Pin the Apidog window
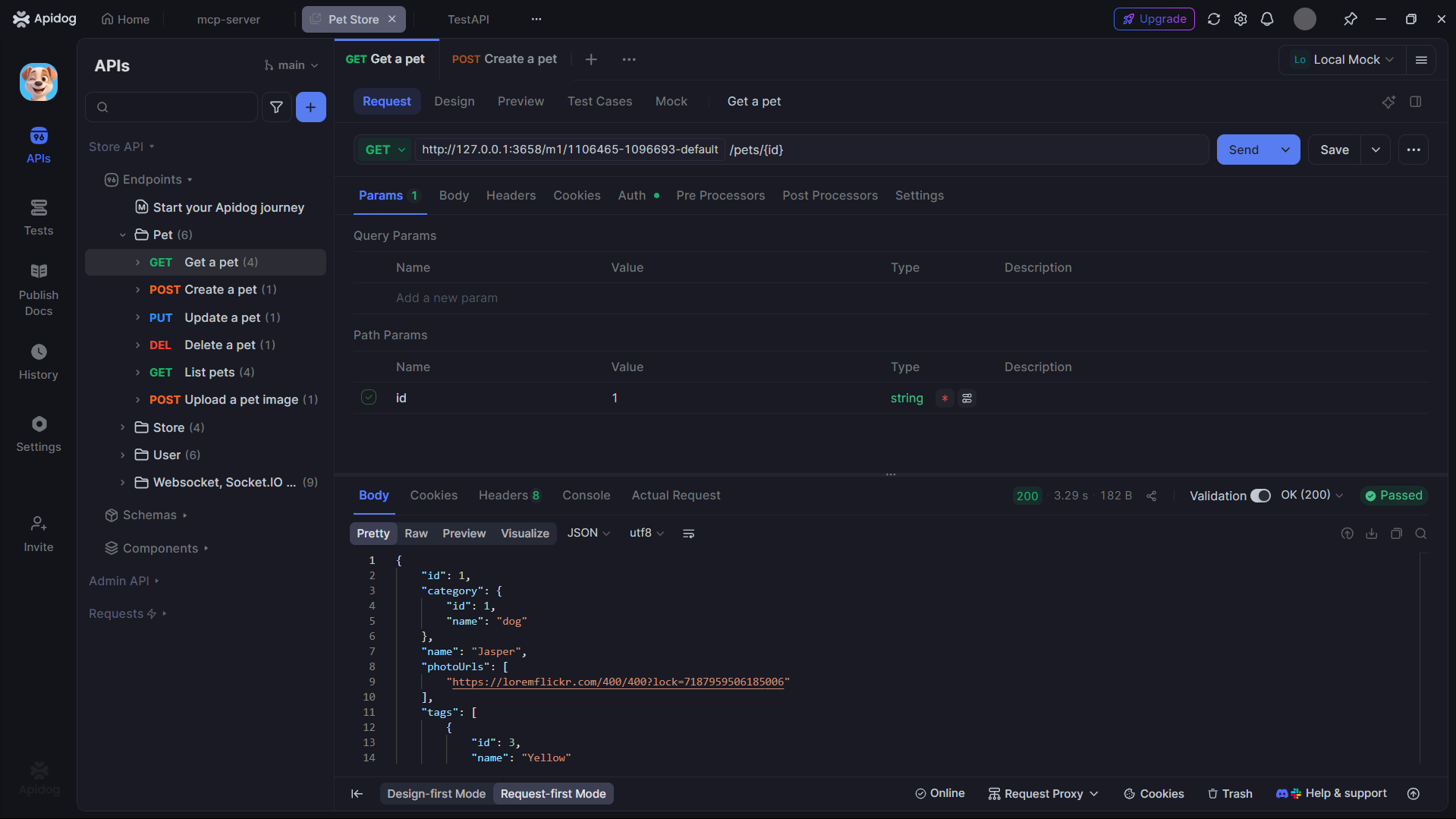Screen dimensions: 1456x819 pyautogui.click(x=1351, y=19)
